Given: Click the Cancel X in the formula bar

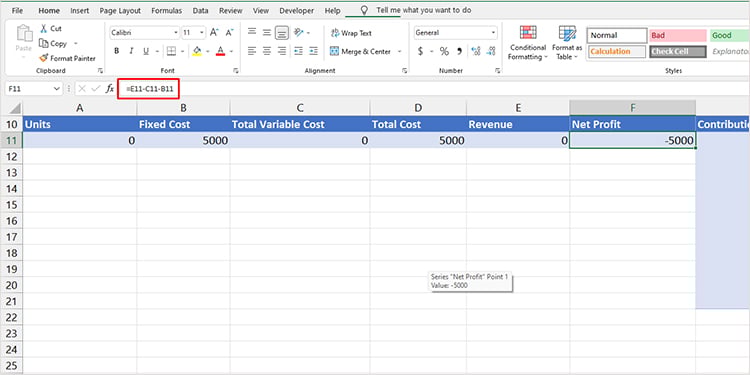Looking at the screenshot, I should 82,88.
